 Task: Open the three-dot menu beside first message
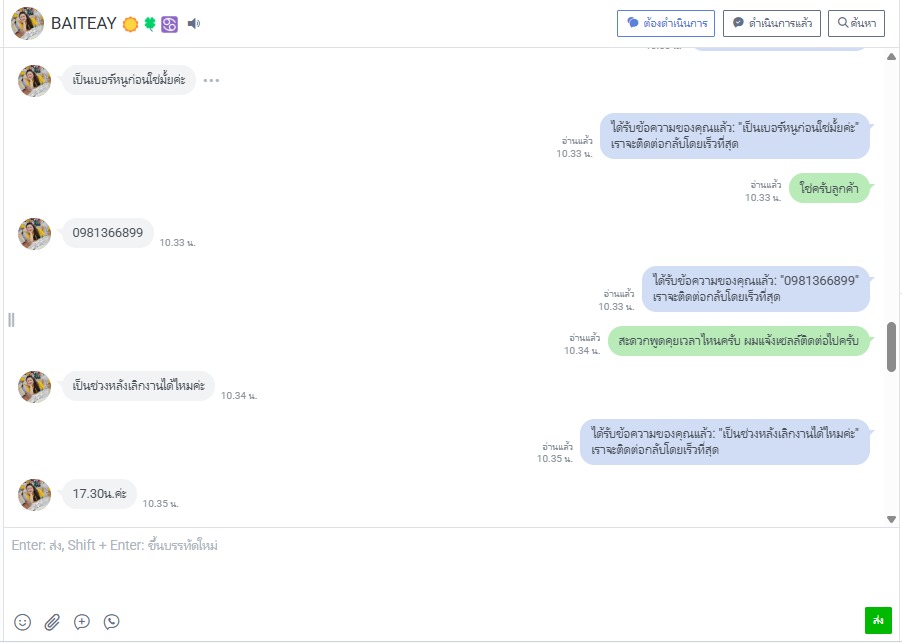pos(211,81)
